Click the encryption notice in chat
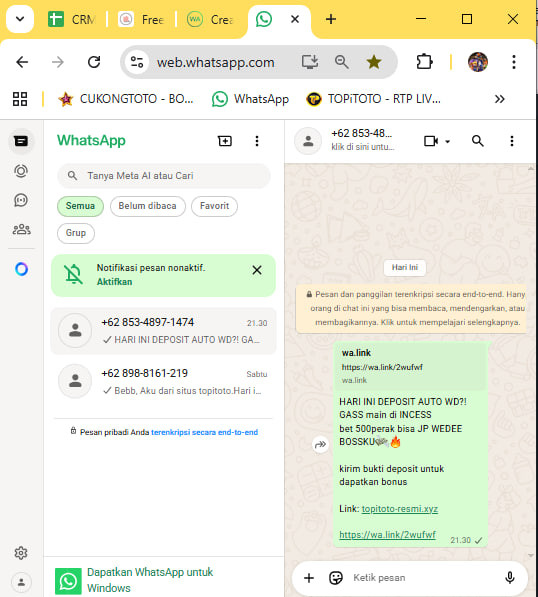Image resolution: width=538 pixels, height=597 pixels. [411, 308]
